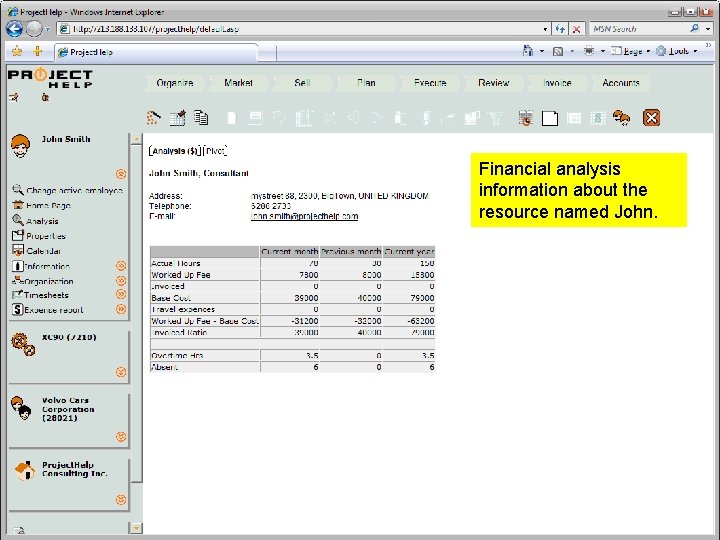720x540 pixels.
Task: Open the Organize menu
Action: (x=174, y=83)
